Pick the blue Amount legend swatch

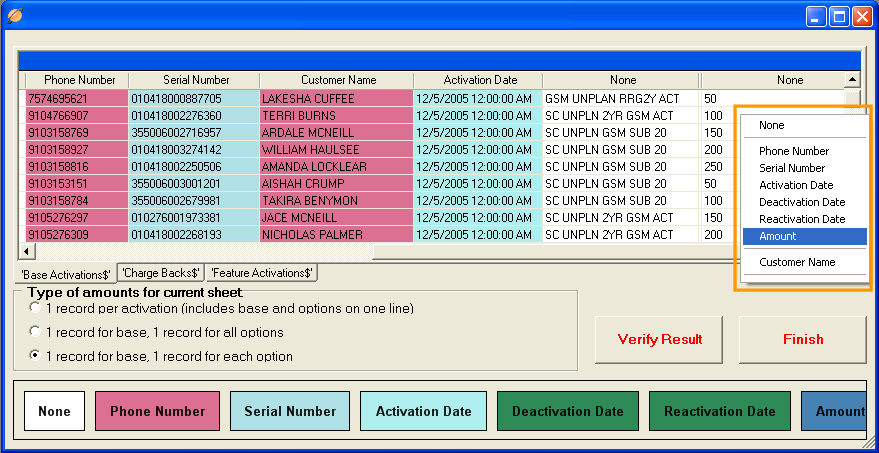pos(834,411)
